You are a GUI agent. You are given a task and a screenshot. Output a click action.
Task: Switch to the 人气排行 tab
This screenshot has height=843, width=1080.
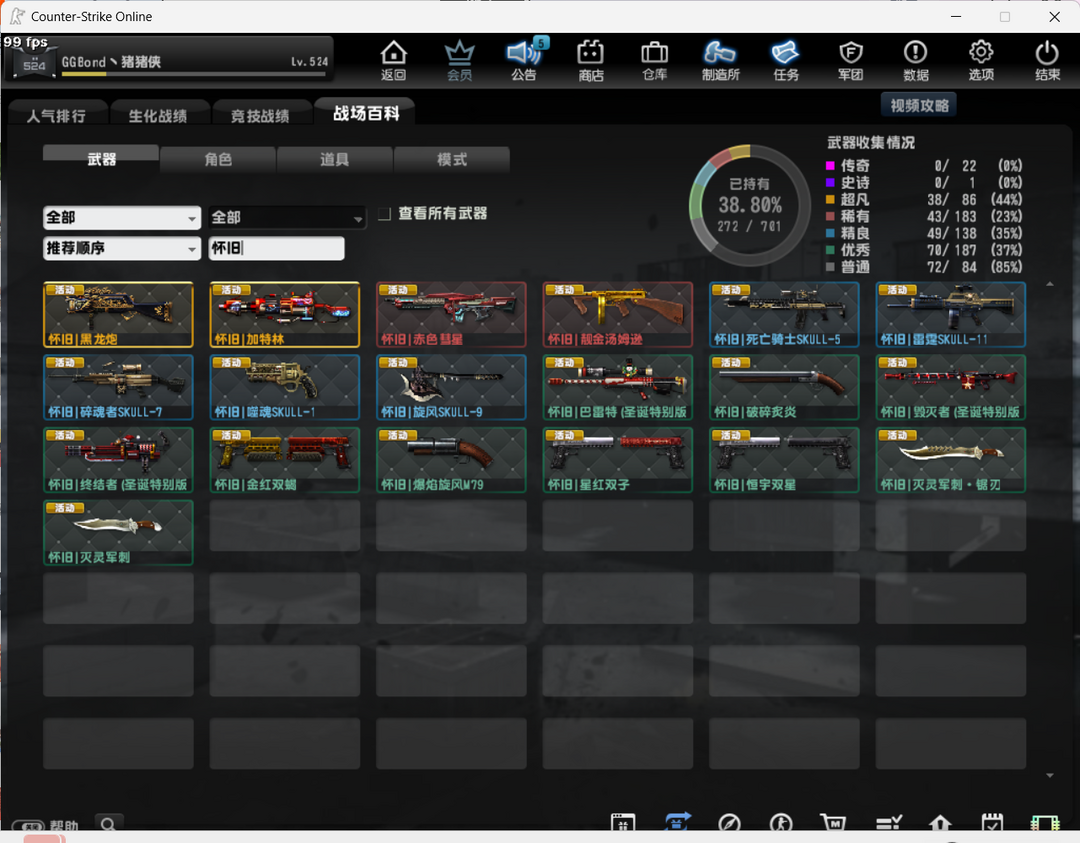(57, 115)
